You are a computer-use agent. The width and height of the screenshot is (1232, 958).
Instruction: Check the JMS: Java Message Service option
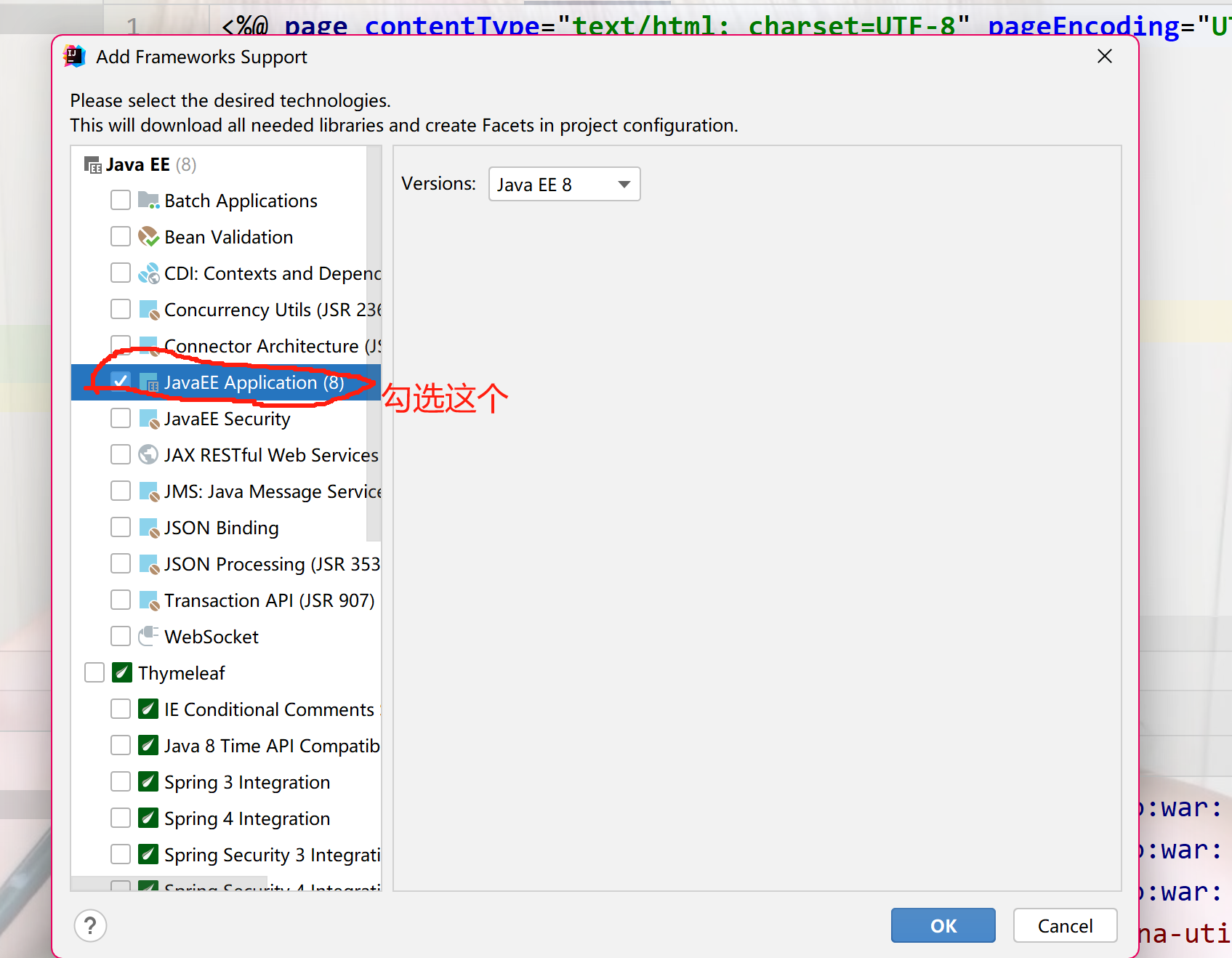click(121, 491)
